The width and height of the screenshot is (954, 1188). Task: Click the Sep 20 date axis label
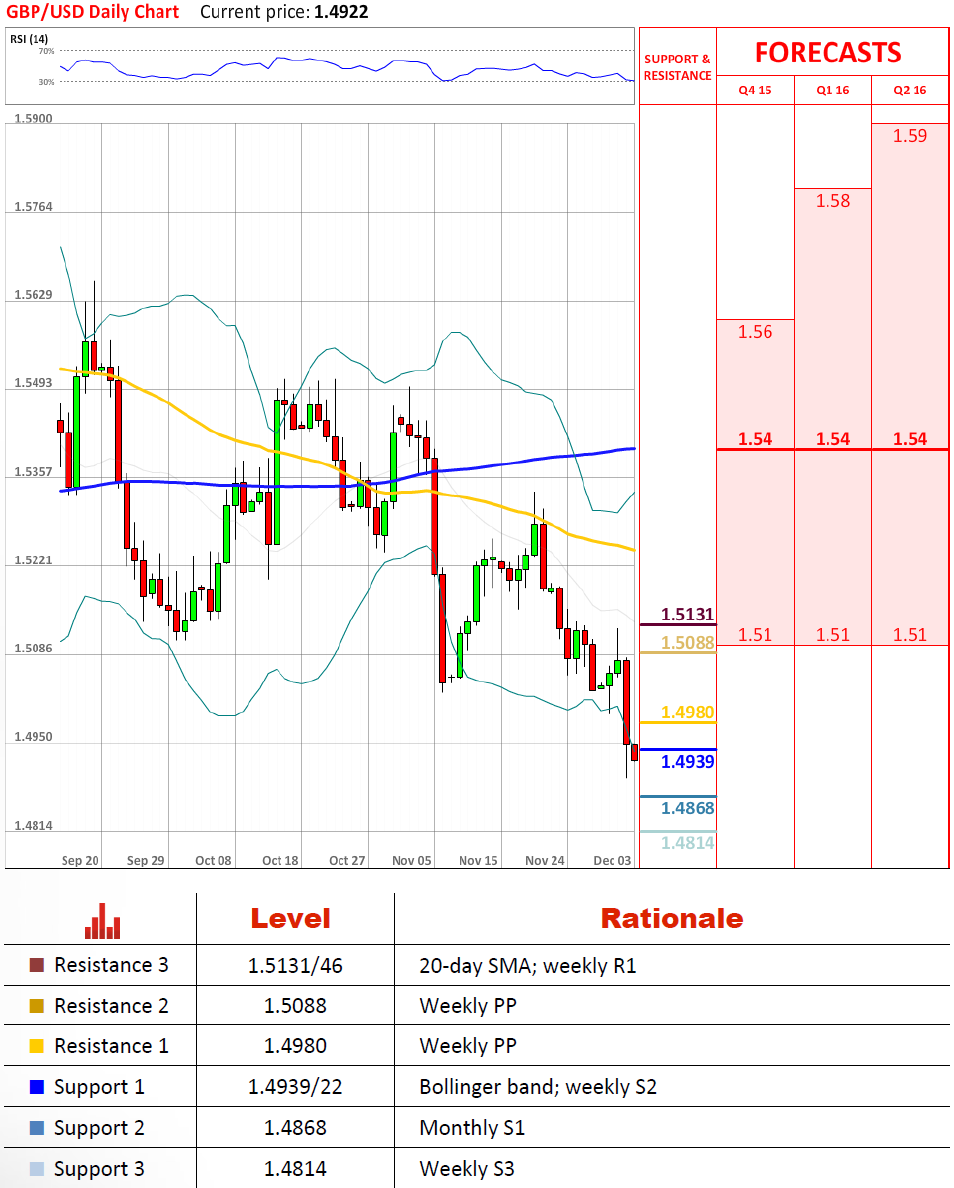[80, 861]
